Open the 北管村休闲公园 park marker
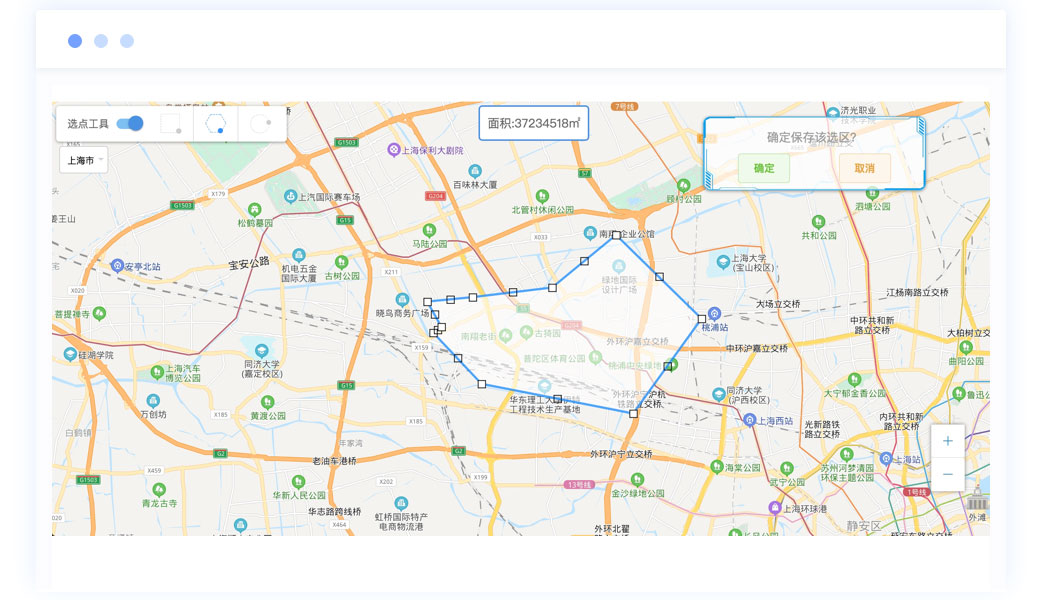Screen dimensions: 1040x600 coord(543,196)
